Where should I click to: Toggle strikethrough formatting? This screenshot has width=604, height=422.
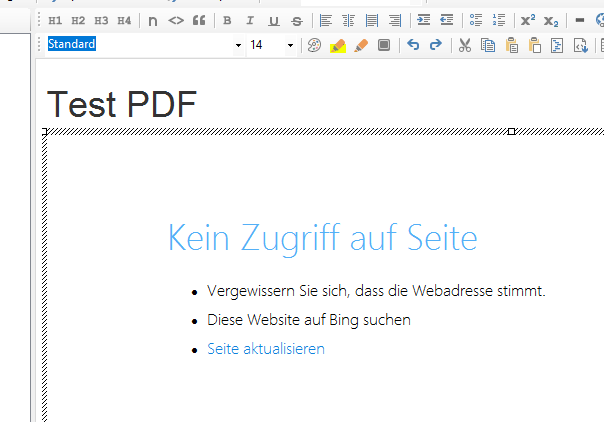[297, 21]
